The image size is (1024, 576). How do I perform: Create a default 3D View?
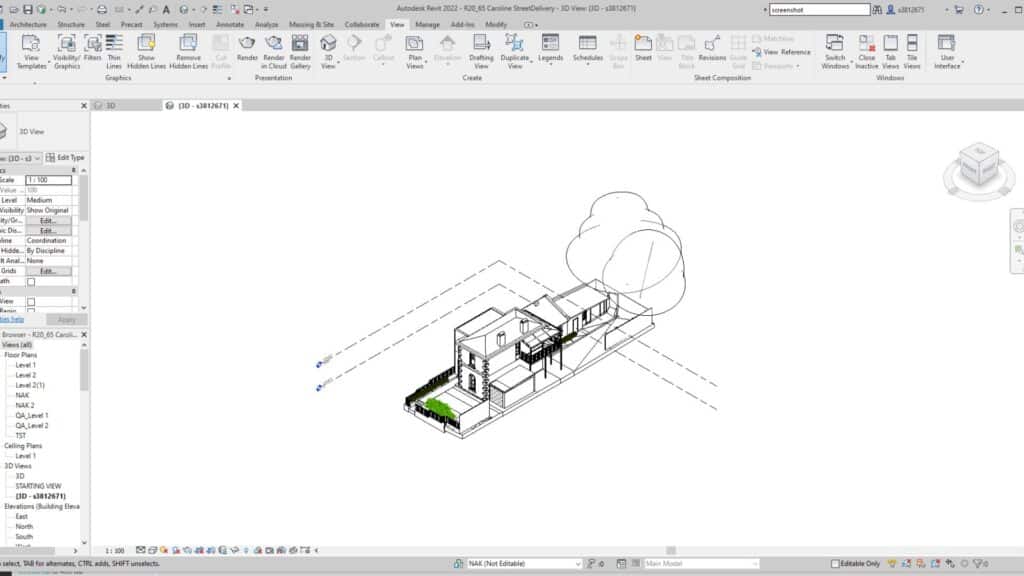[328, 52]
